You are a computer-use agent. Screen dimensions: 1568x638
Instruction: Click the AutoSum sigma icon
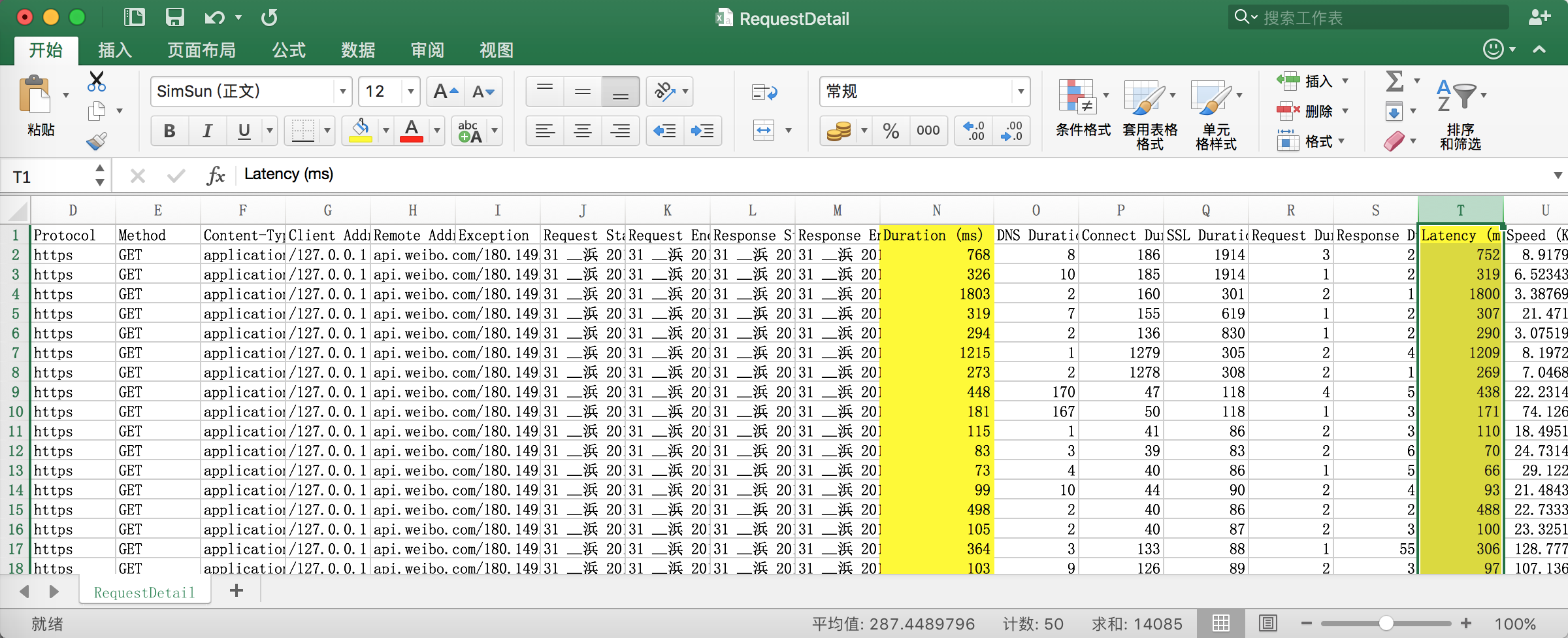(1395, 81)
